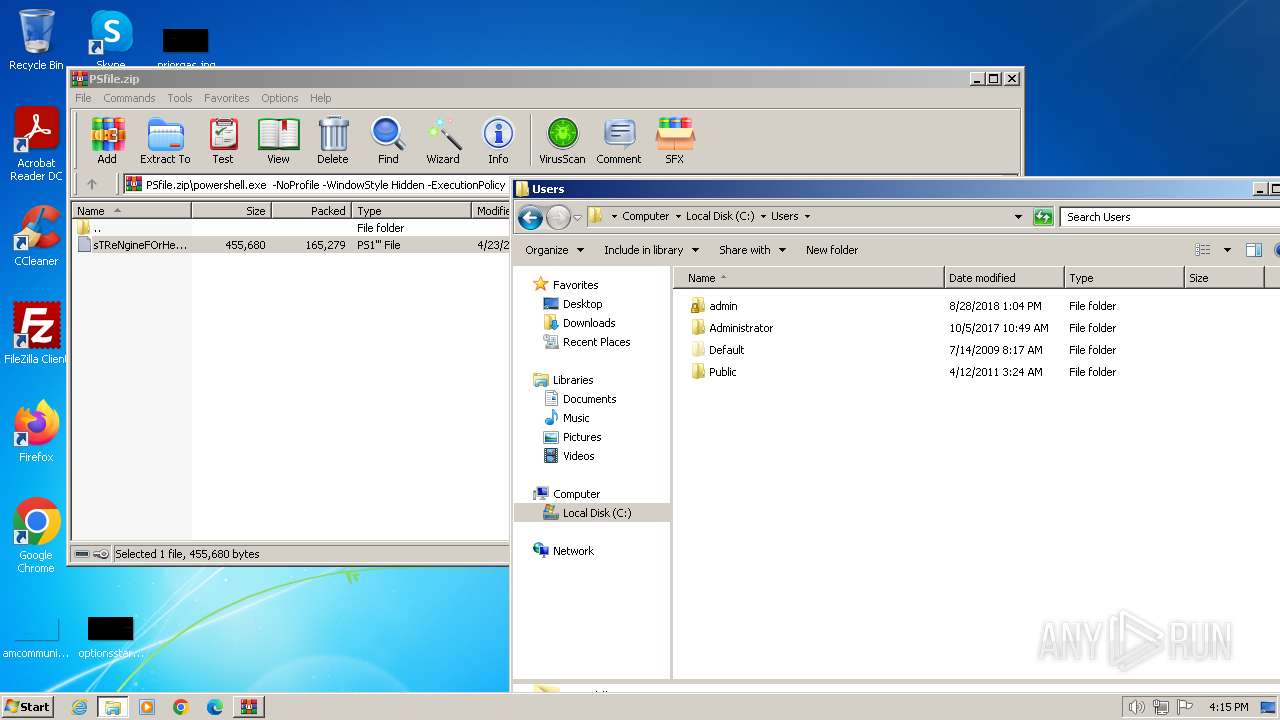Launch the Wizard wand tool

443,140
